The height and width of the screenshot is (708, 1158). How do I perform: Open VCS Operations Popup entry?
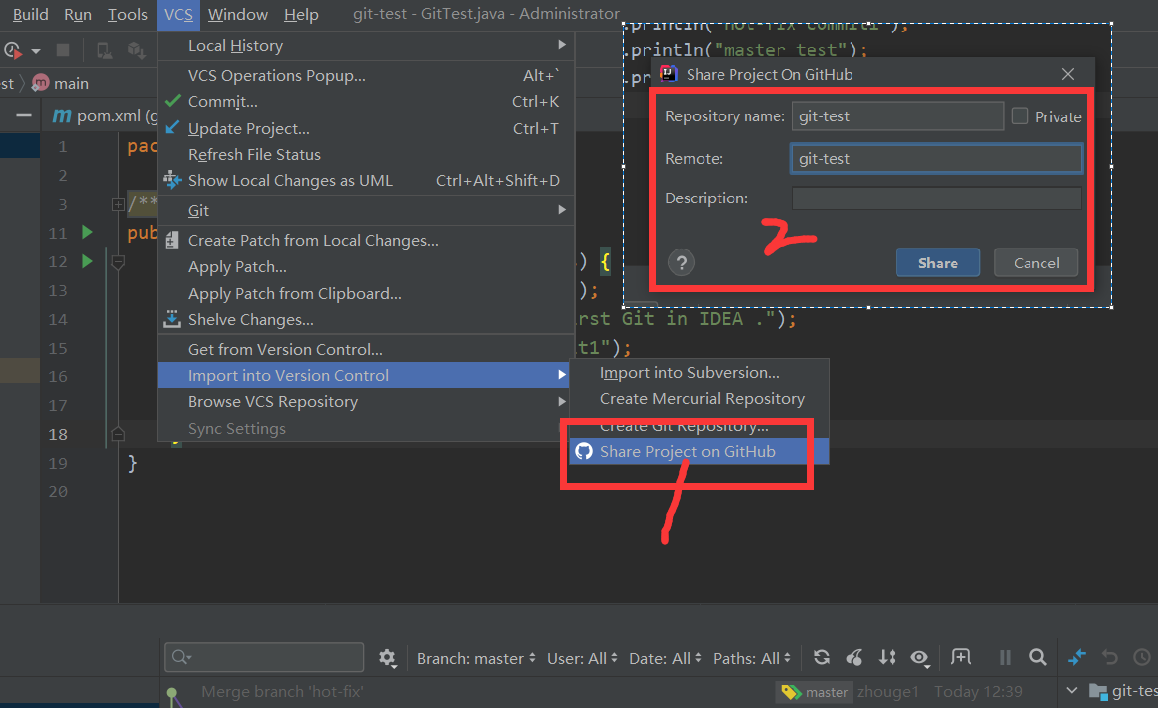point(366,75)
